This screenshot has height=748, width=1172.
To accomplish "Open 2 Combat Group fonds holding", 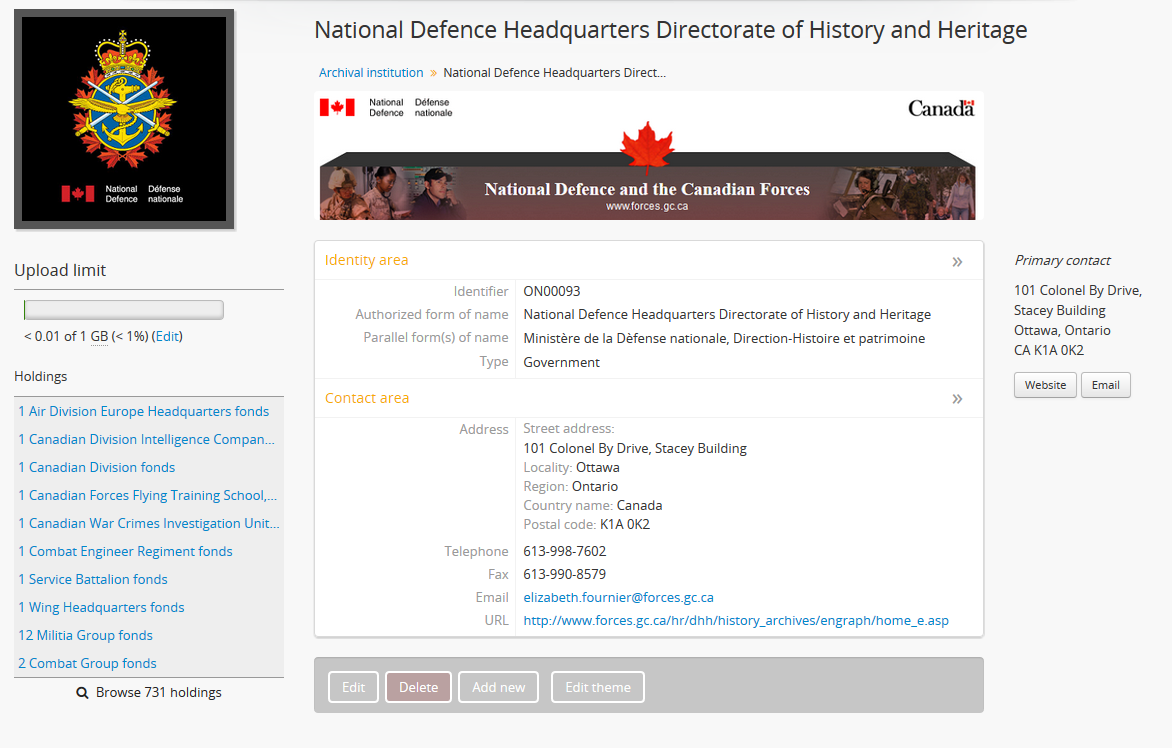I will (x=87, y=664).
